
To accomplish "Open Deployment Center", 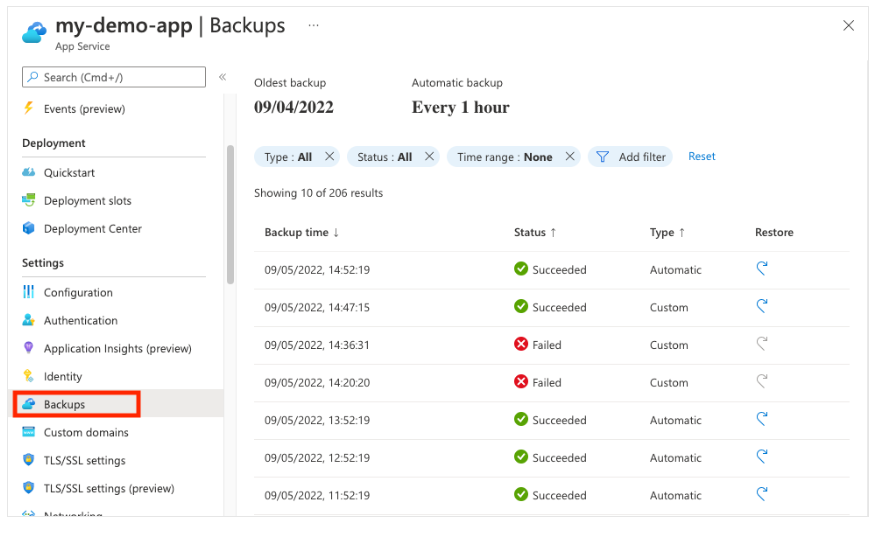I will (x=93, y=229).
